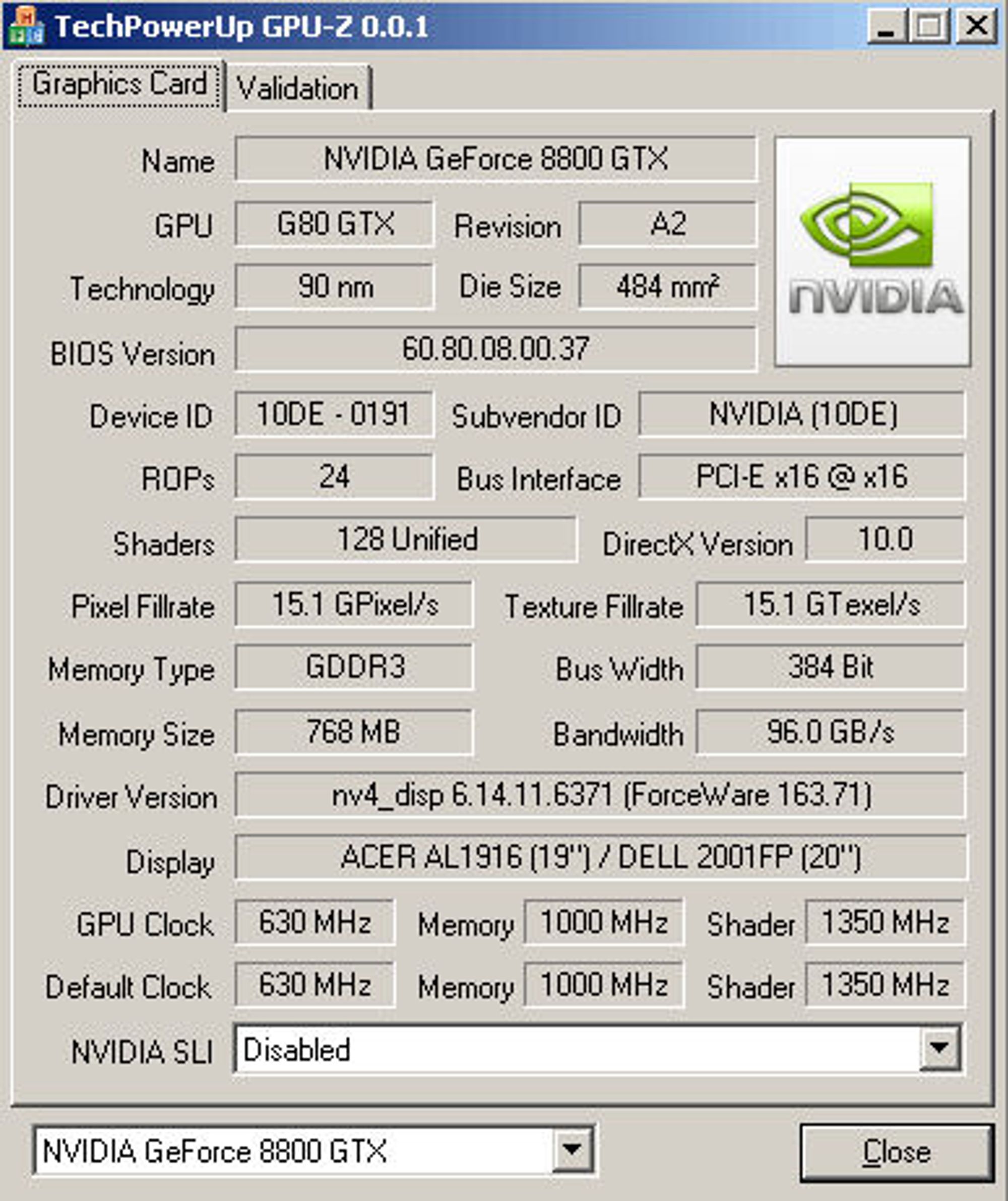Click the Close button
The image size is (1008, 1201).
coord(897,1152)
